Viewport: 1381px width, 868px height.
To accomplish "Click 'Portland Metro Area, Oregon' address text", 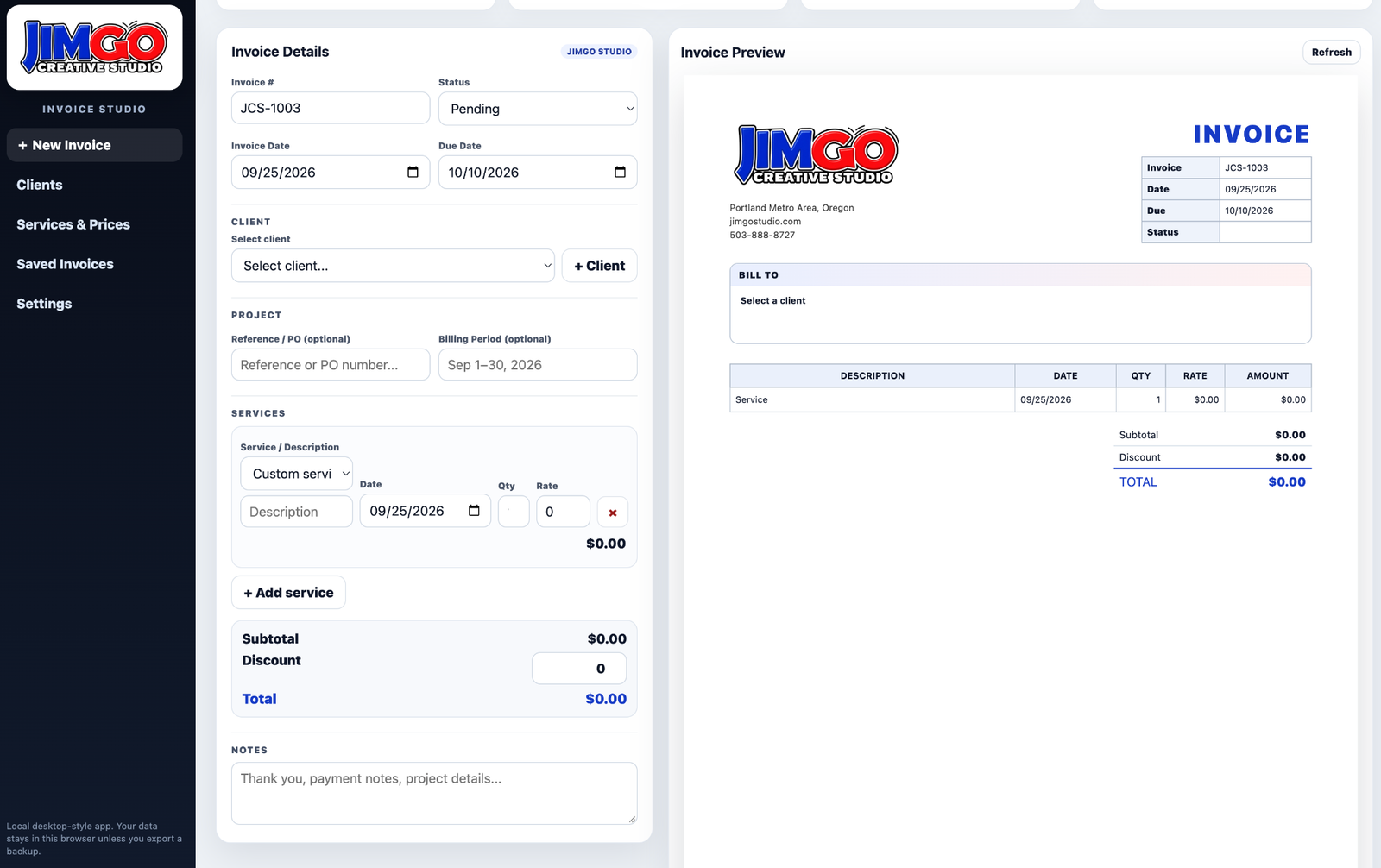I will point(791,208).
